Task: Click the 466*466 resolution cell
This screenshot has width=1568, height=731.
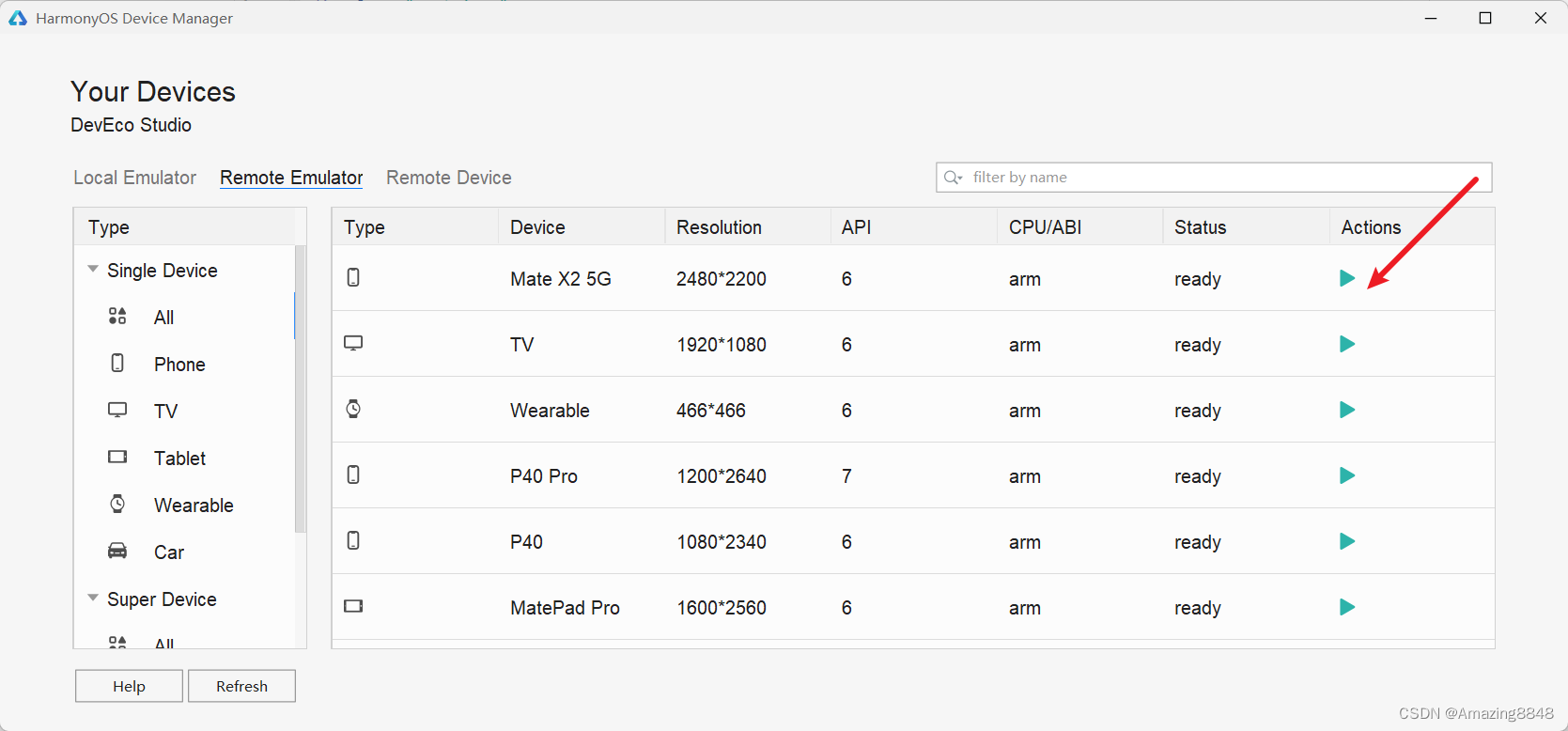Action: coord(711,411)
